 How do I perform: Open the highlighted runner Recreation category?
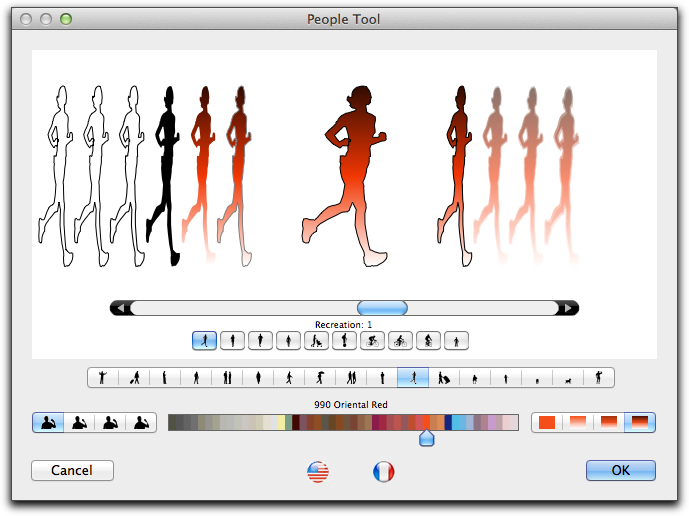click(413, 378)
